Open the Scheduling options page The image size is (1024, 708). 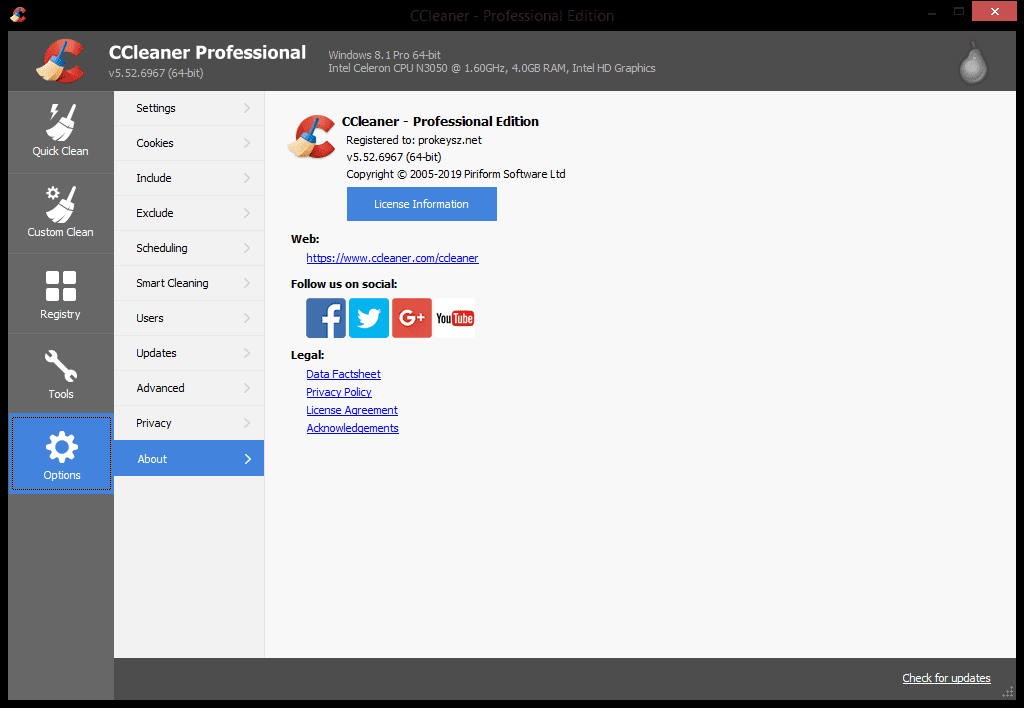point(189,248)
